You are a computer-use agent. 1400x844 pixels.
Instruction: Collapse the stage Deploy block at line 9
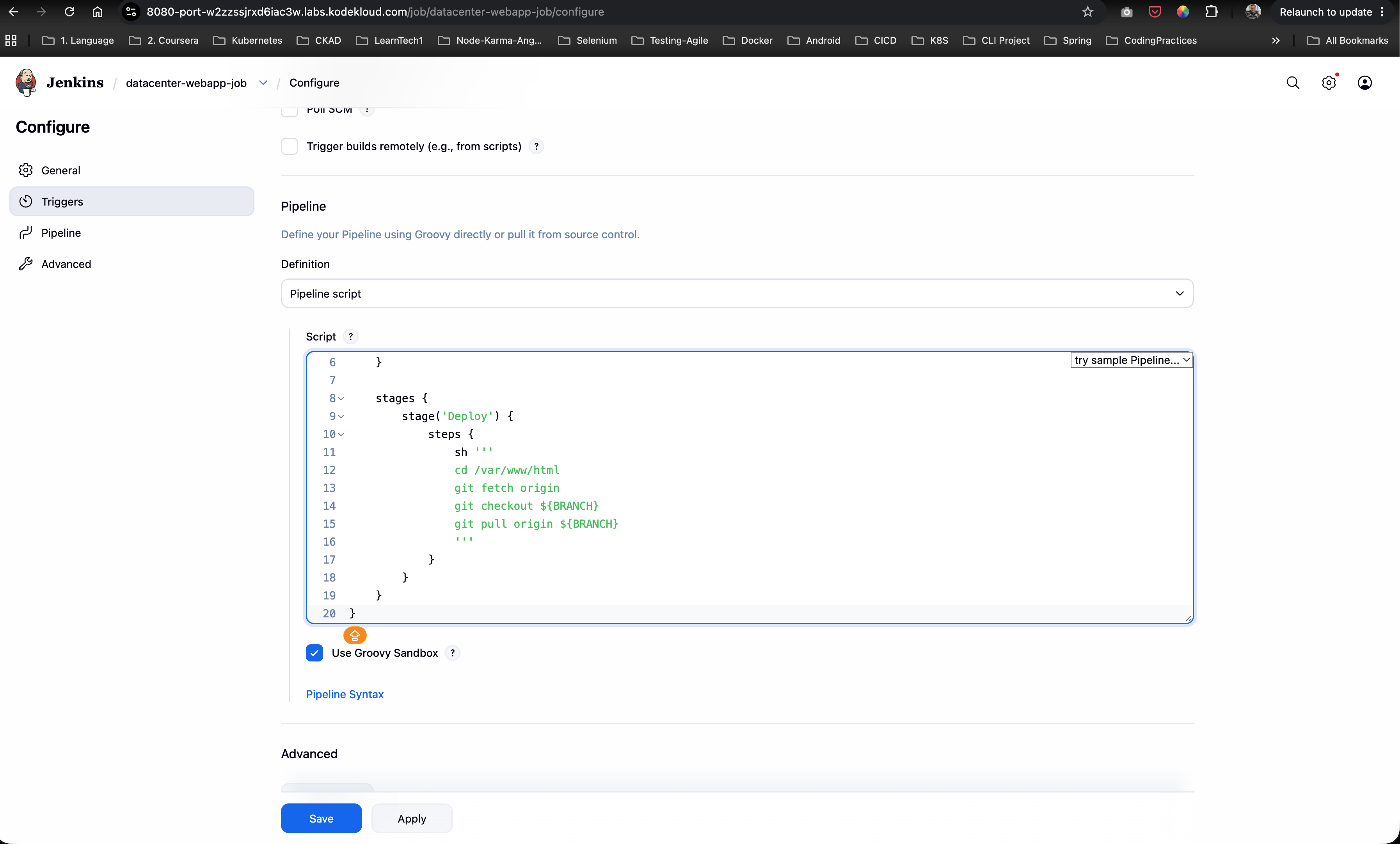(x=341, y=416)
